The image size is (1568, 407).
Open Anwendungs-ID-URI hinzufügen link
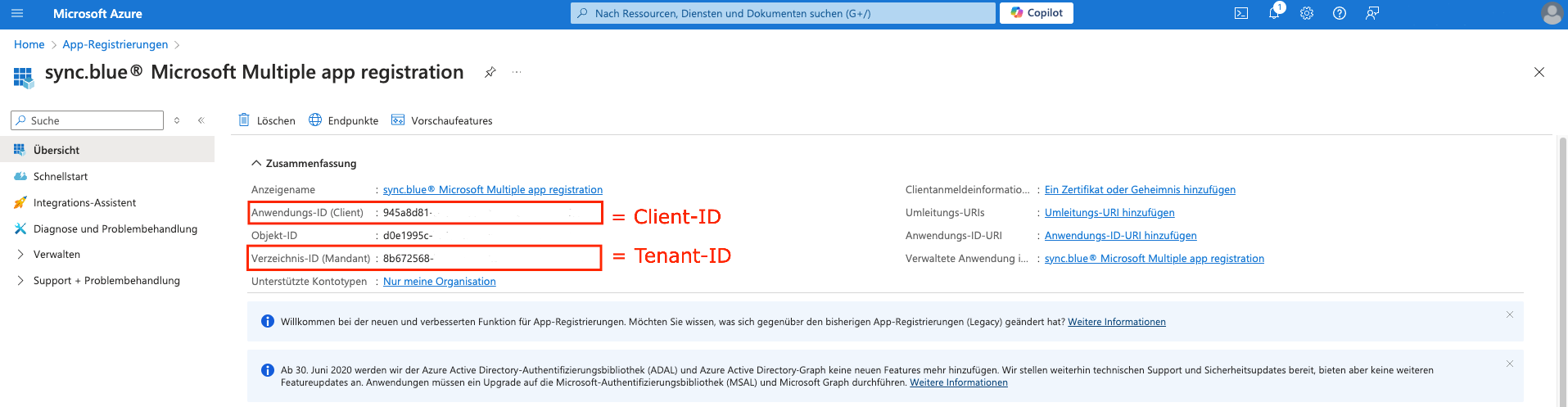tap(1120, 235)
